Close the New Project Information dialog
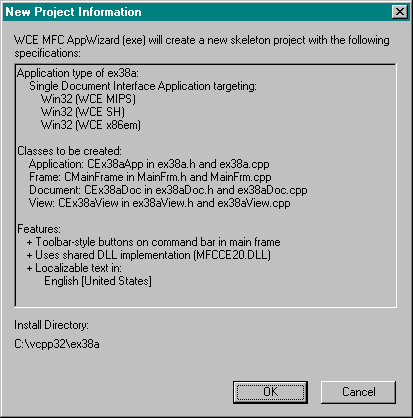This screenshot has height=418, width=413. [x=399, y=12]
